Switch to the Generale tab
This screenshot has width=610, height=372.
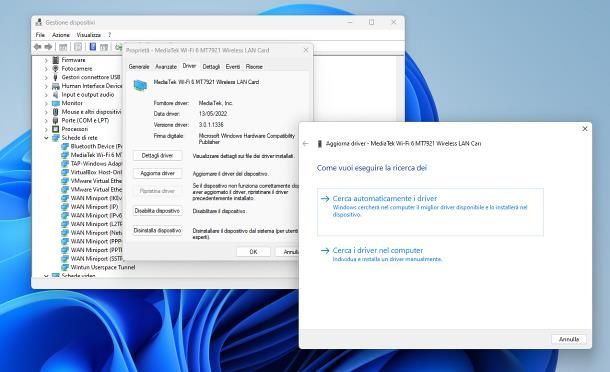139,67
